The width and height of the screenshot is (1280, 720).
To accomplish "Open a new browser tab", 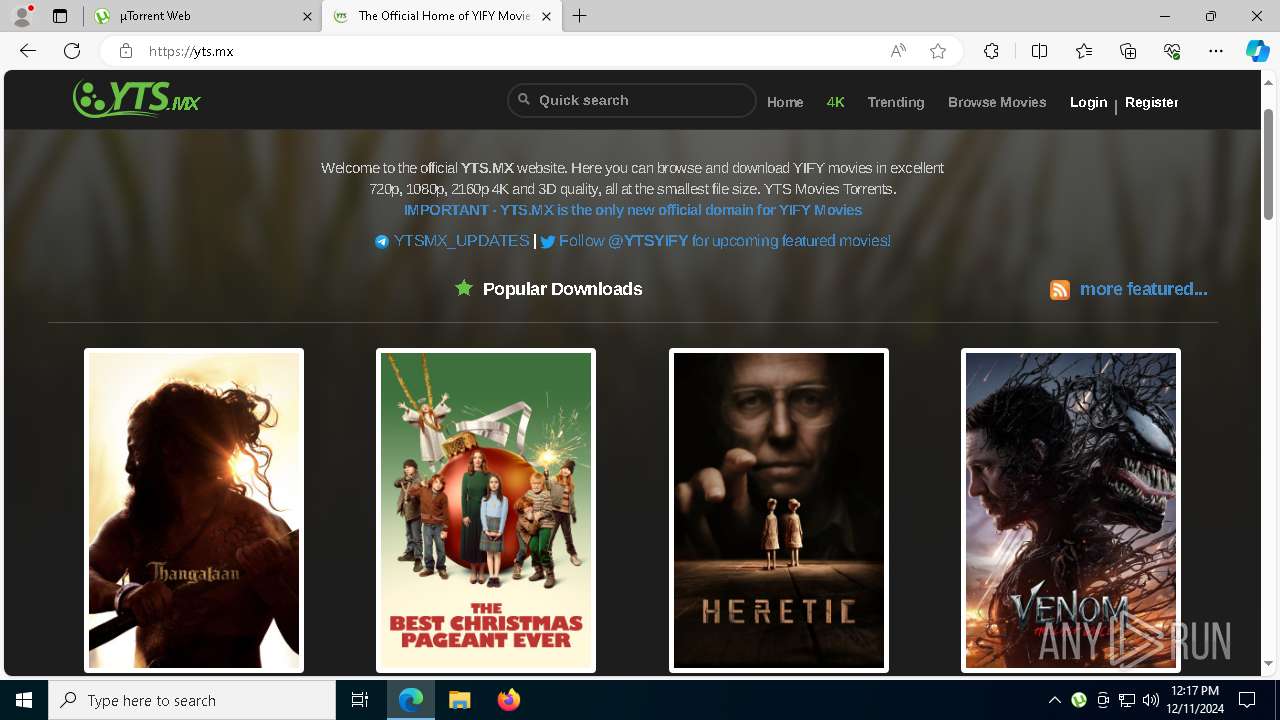I will 580,16.
